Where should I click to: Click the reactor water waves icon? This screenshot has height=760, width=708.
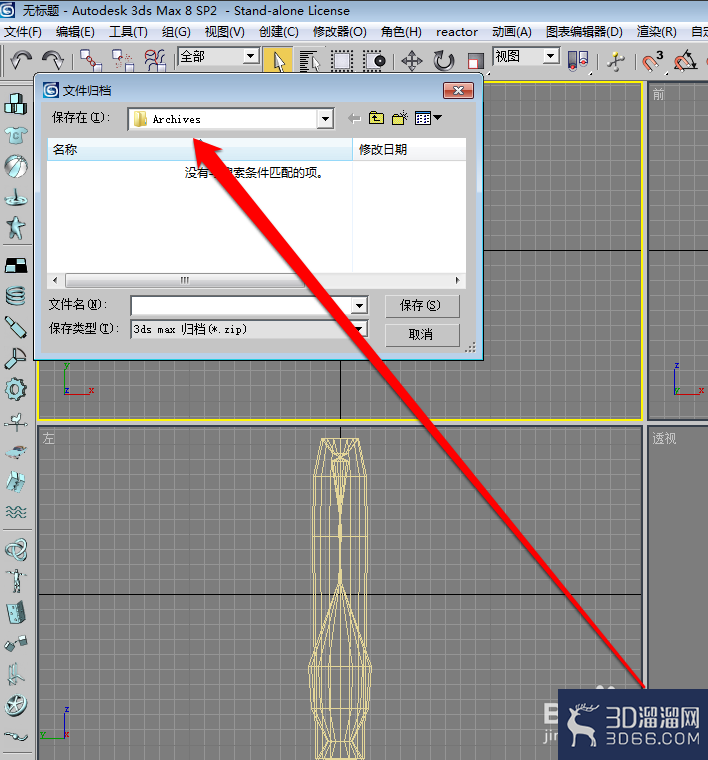16,512
